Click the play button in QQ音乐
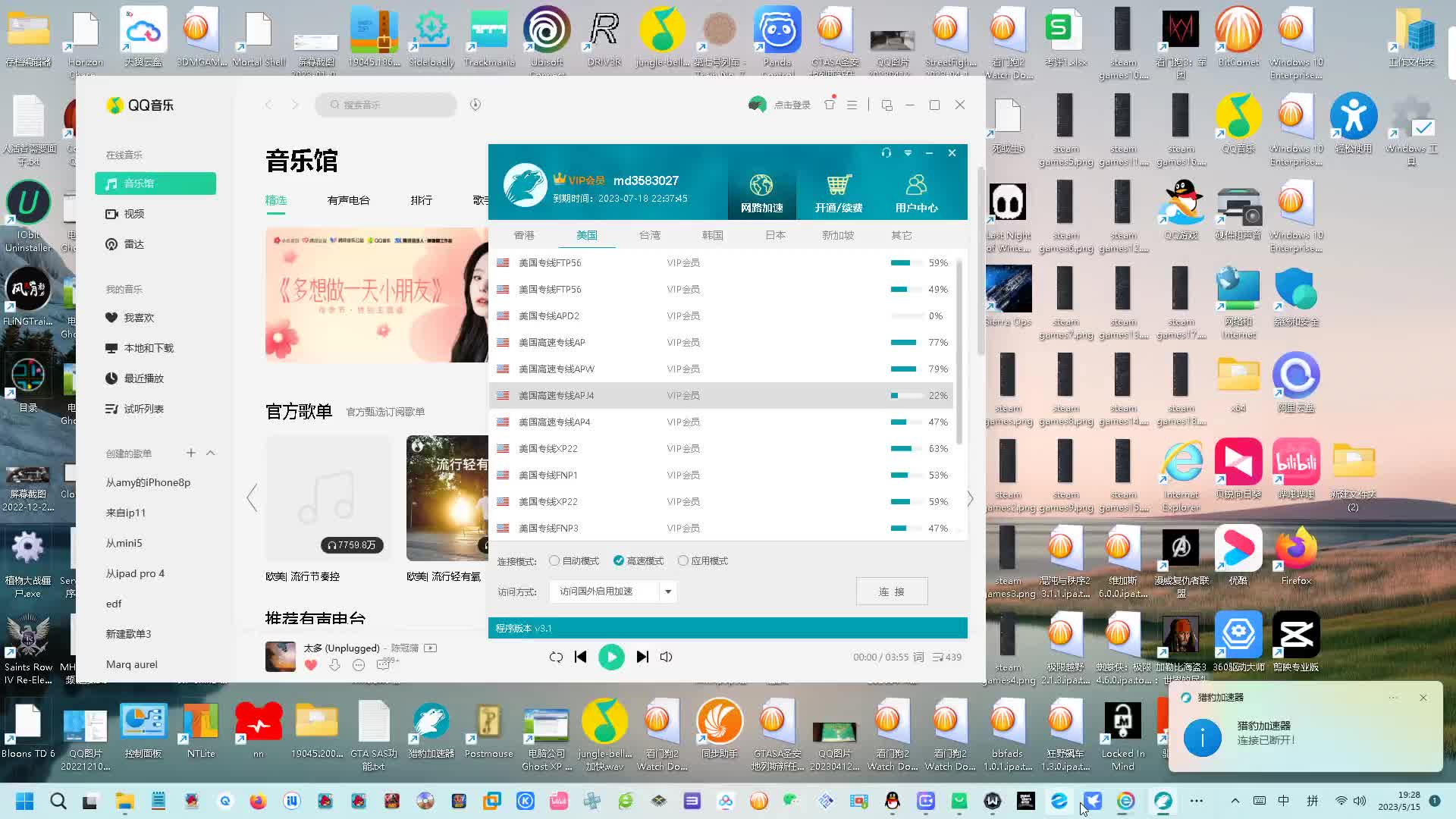 click(x=611, y=657)
